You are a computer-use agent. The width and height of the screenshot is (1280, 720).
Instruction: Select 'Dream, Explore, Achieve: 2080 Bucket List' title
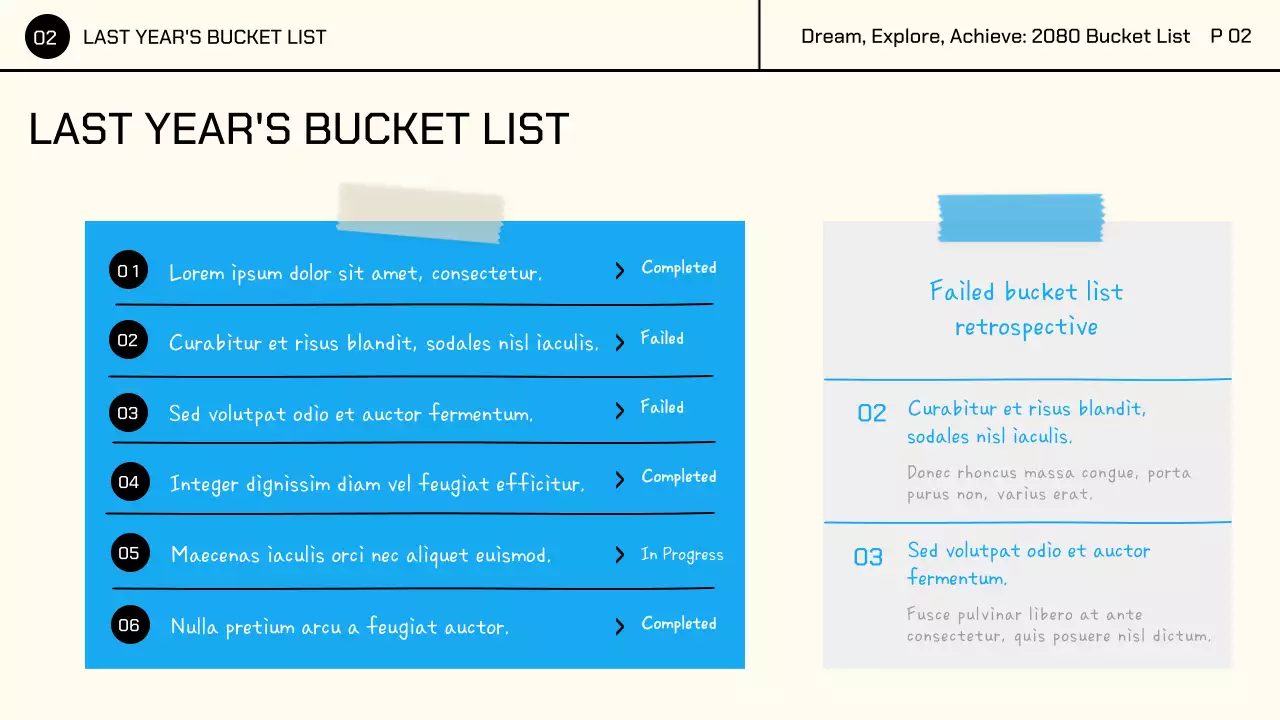[995, 36]
